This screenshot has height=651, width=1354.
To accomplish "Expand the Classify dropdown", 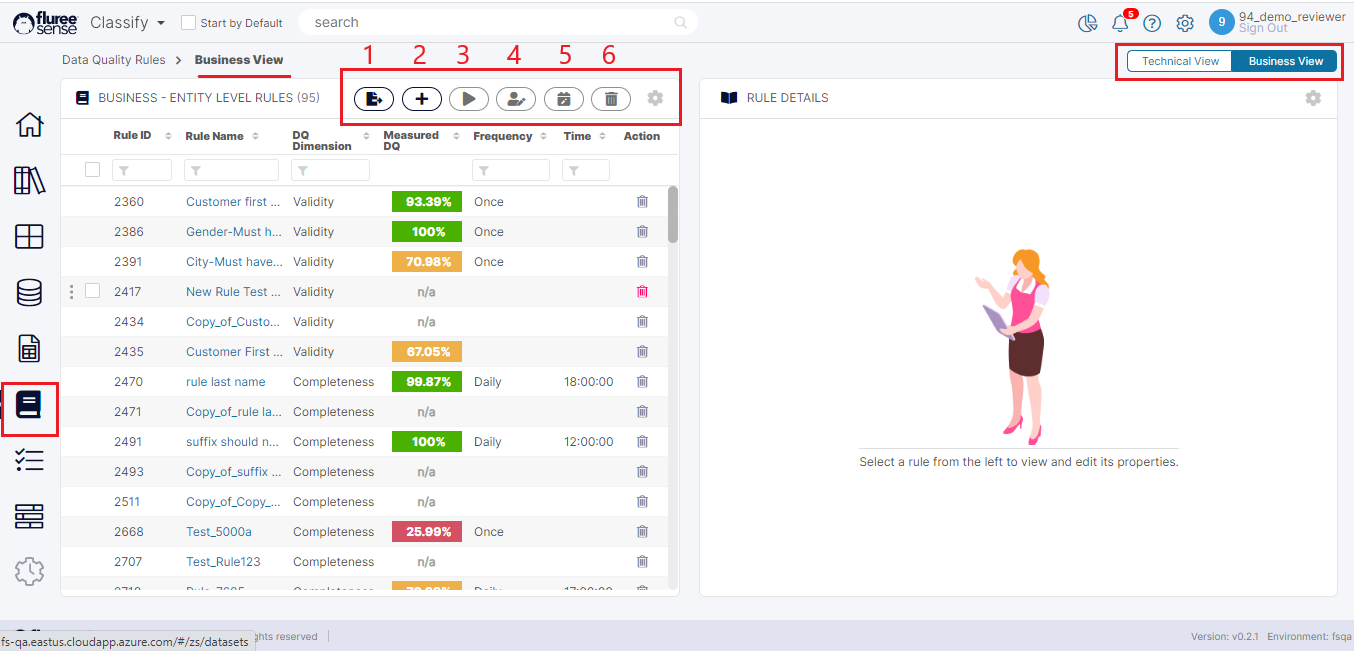I will (x=127, y=22).
